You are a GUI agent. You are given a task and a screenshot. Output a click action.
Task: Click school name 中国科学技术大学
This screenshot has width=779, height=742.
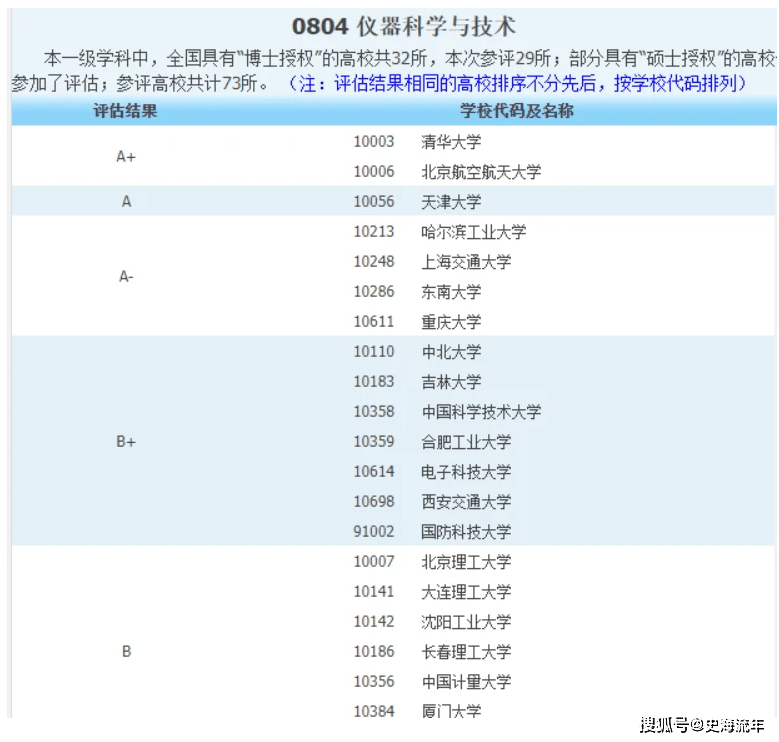tap(481, 412)
